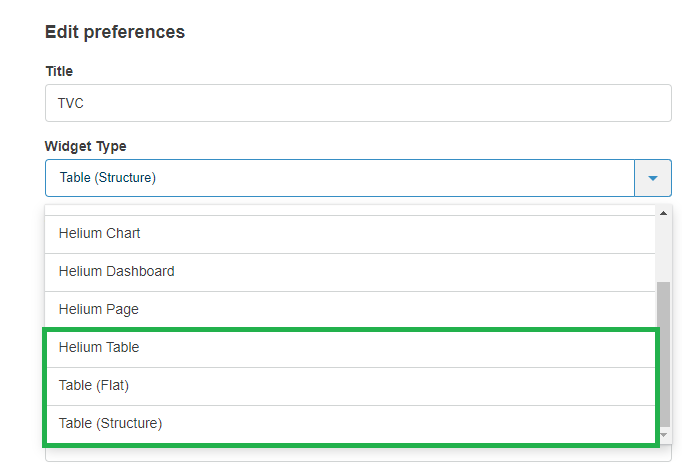The image size is (682, 473).
Task: Open the Widget Type combo box
Action: coord(340,178)
